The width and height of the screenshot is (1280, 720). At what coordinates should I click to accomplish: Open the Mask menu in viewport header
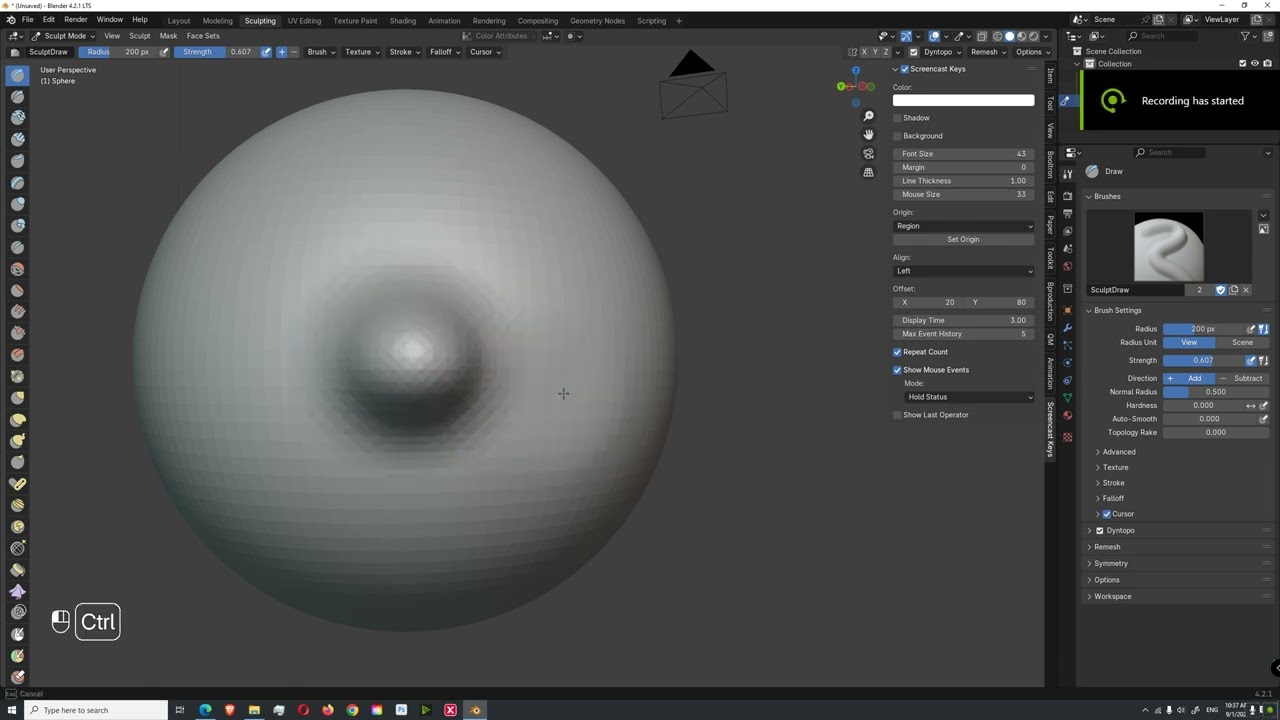[x=168, y=36]
